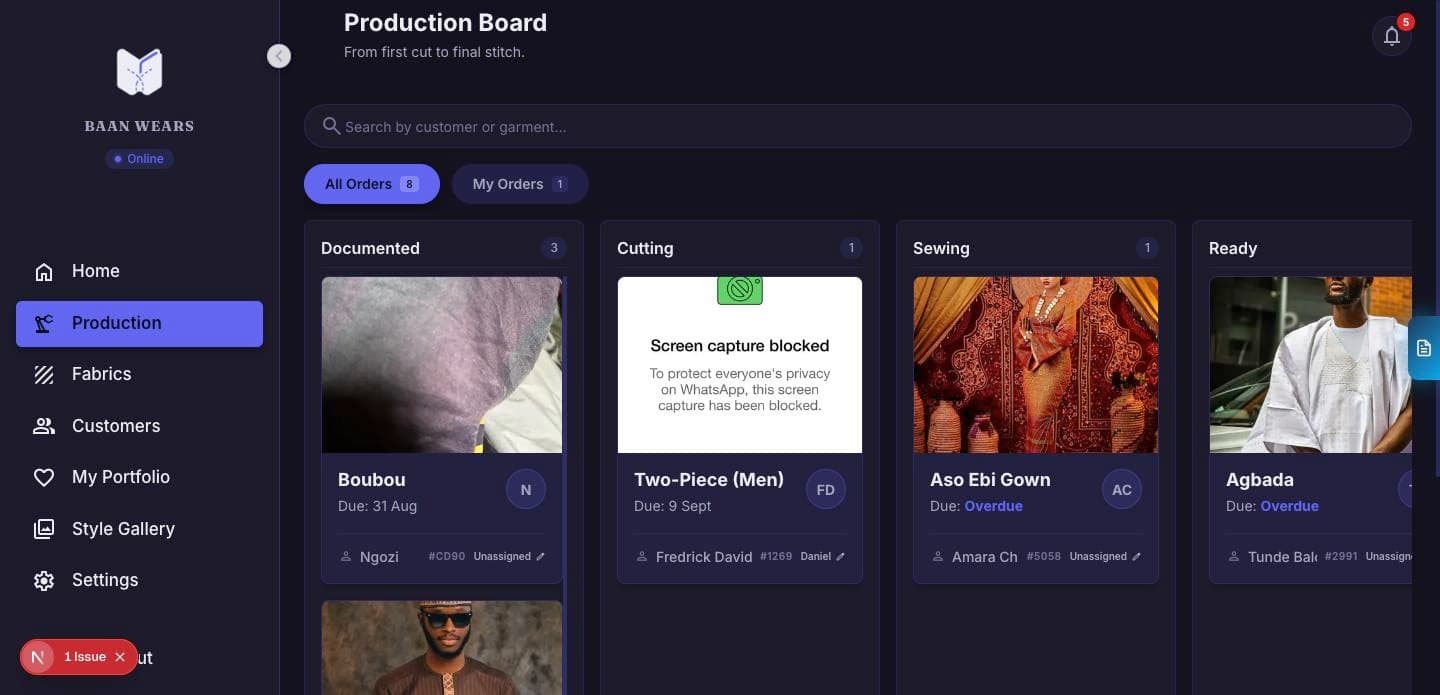Click the Baan Wears logo icon
The width and height of the screenshot is (1440, 695).
139,72
